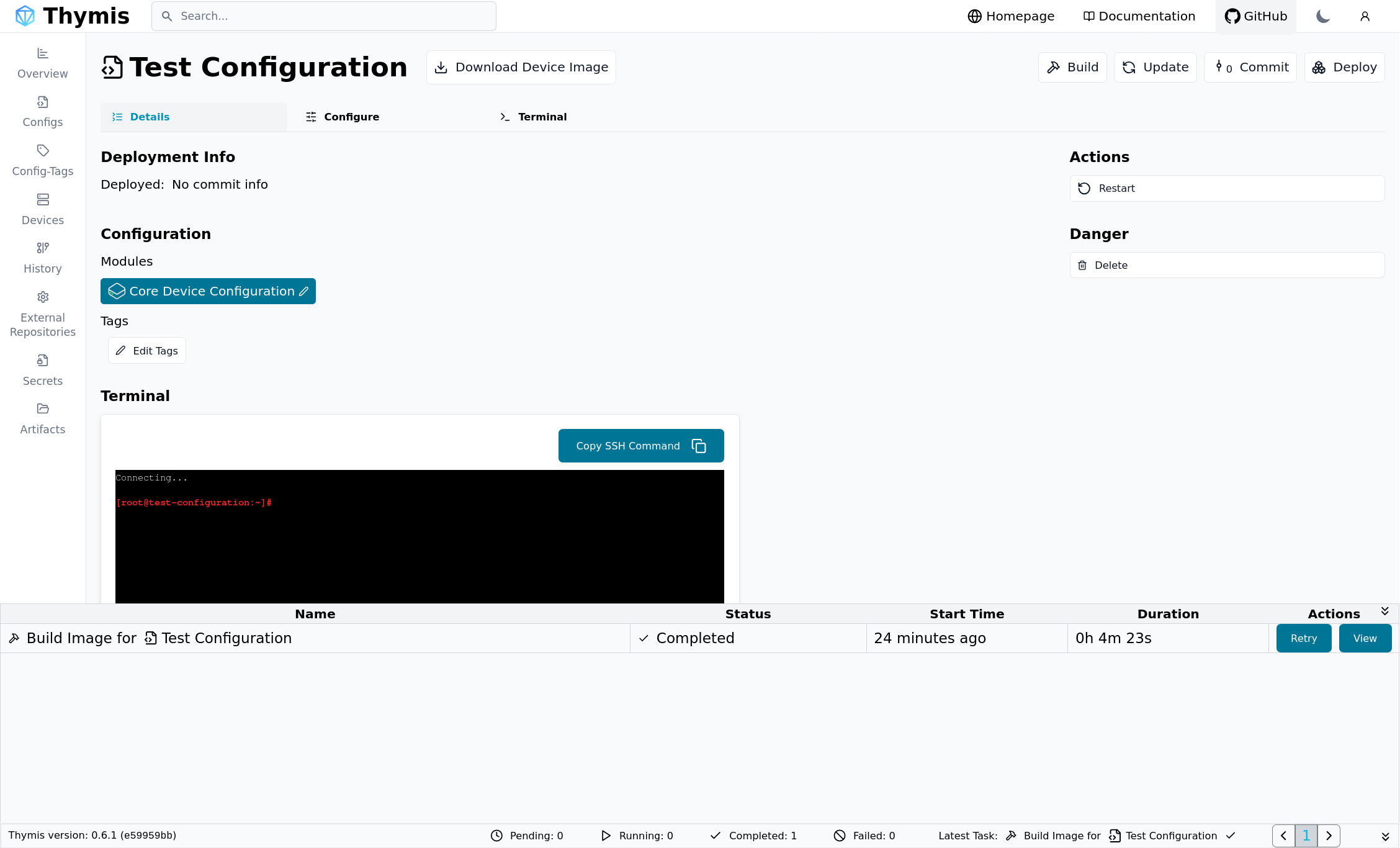Click the Failed: 0 status entry

pos(864,836)
